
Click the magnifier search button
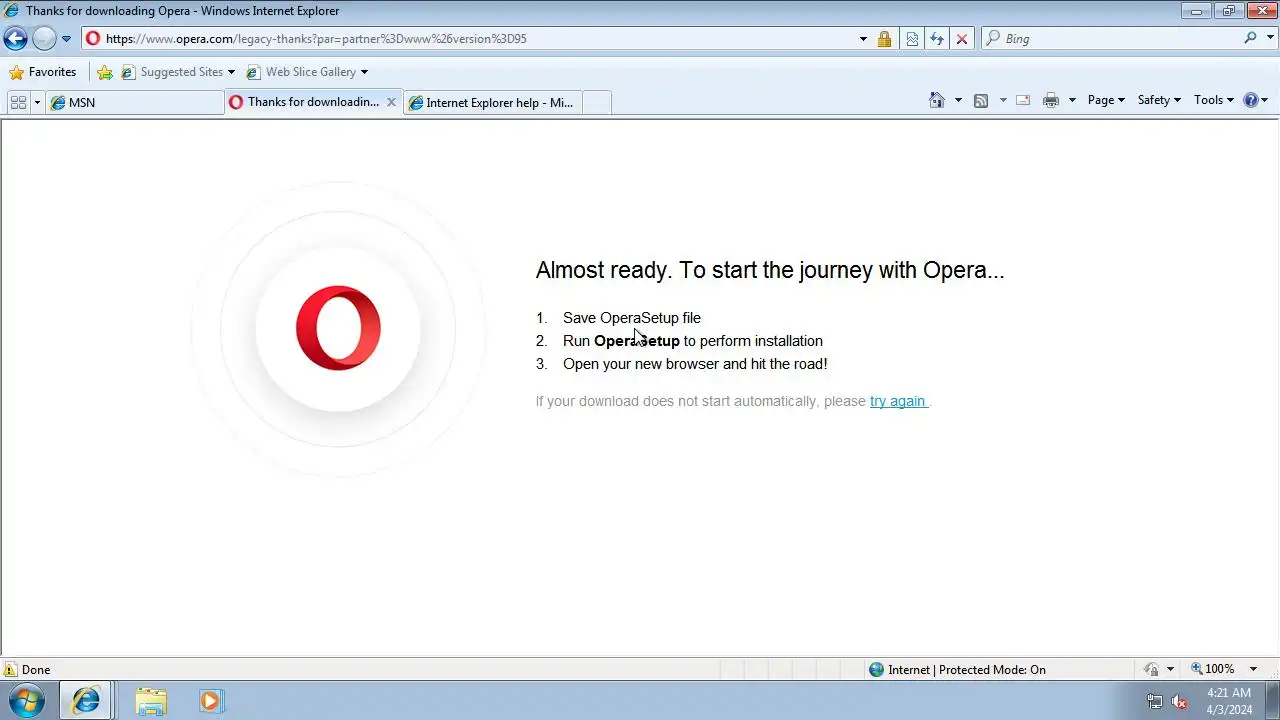[x=1250, y=38]
